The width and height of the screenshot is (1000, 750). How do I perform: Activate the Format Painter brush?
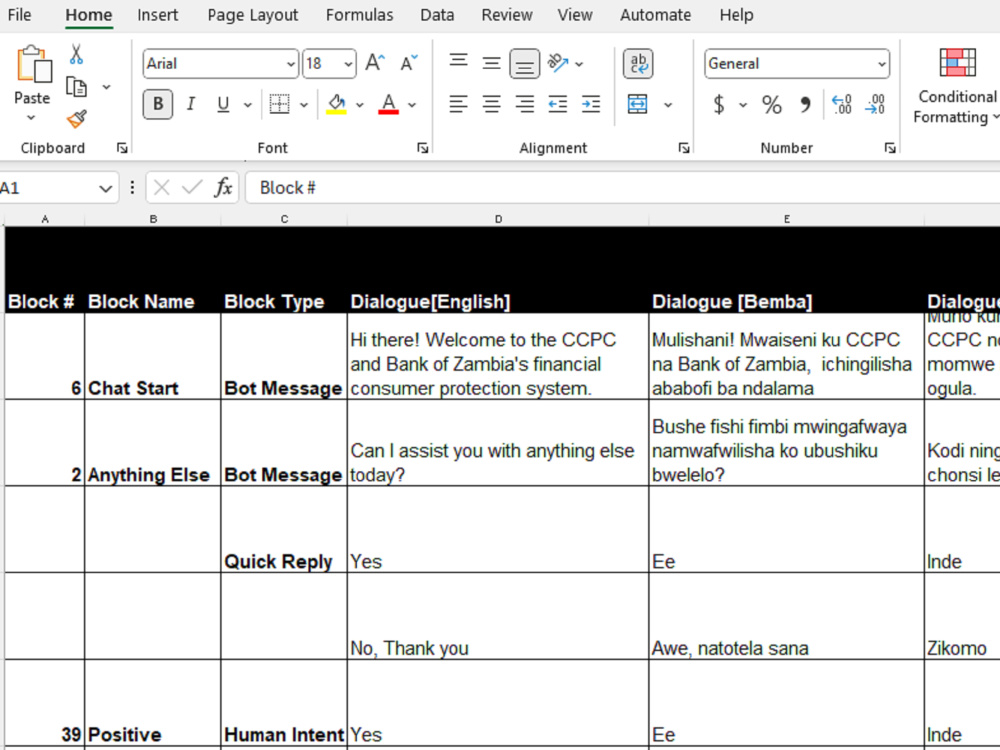(77, 119)
